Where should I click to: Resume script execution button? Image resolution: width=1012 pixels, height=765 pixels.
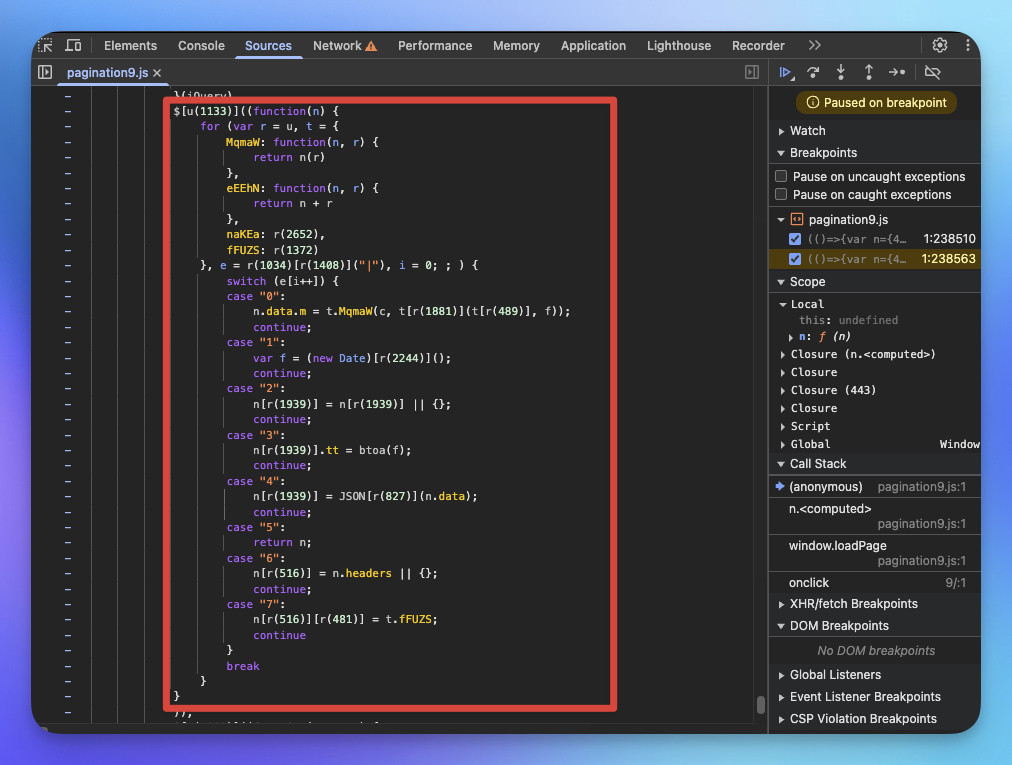click(786, 72)
